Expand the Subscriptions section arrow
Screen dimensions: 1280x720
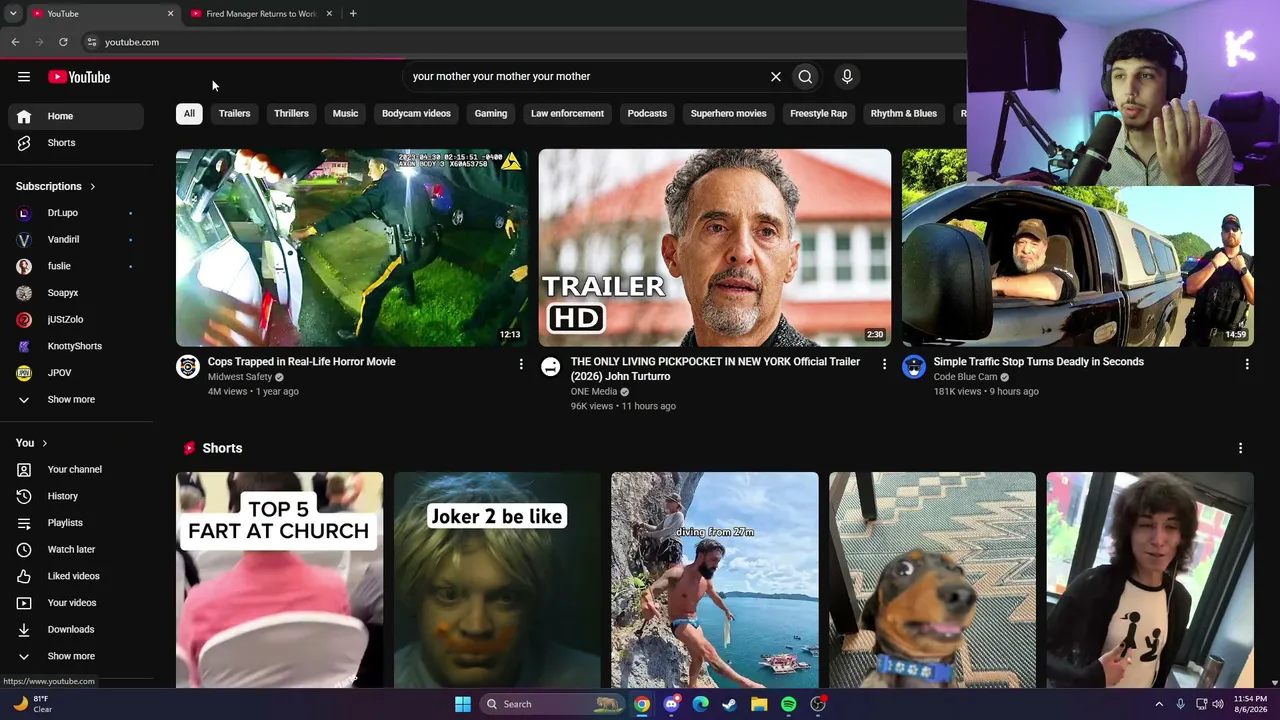click(93, 186)
